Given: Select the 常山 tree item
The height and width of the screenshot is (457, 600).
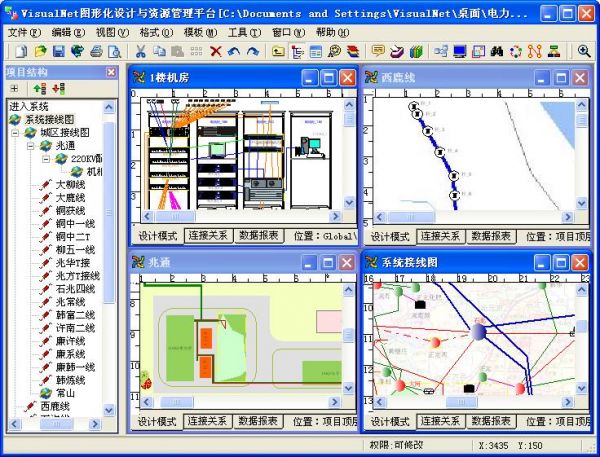Looking at the screenshot, I should 65,393.
